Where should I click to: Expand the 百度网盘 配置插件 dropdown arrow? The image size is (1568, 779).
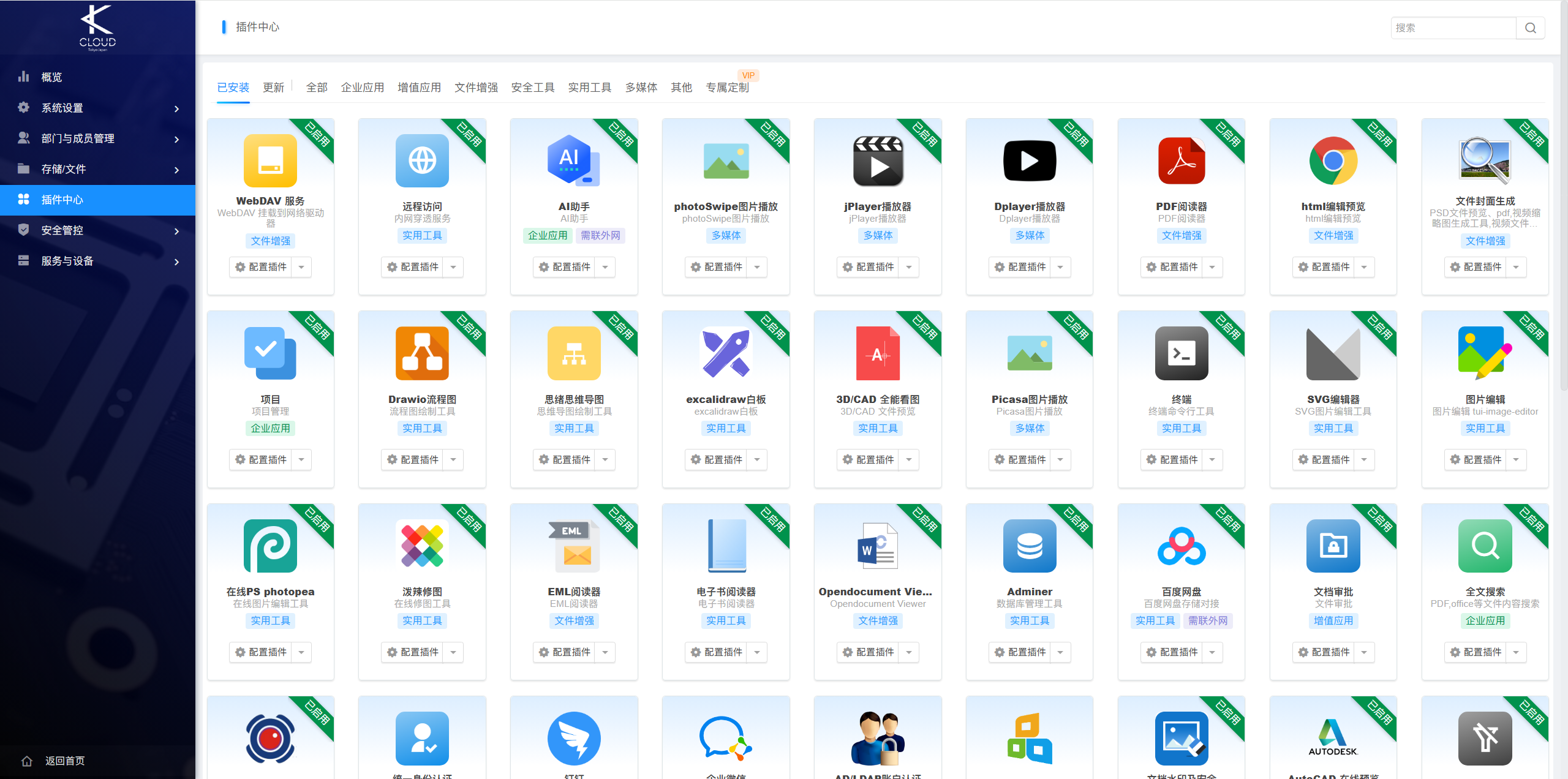click(x=1212, y=652)
